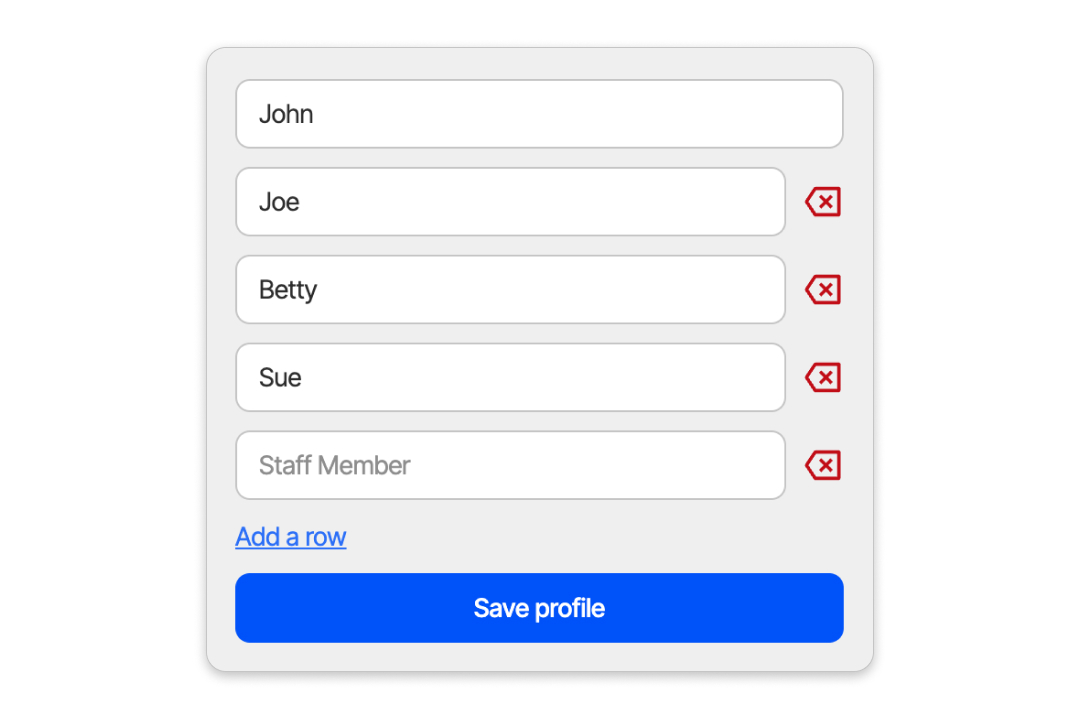The height and width of the screenshot is (718, 1079).
Task: Click the empty Staff Member placeholder field
Action: pyautogui.click(x=511, y=465)
